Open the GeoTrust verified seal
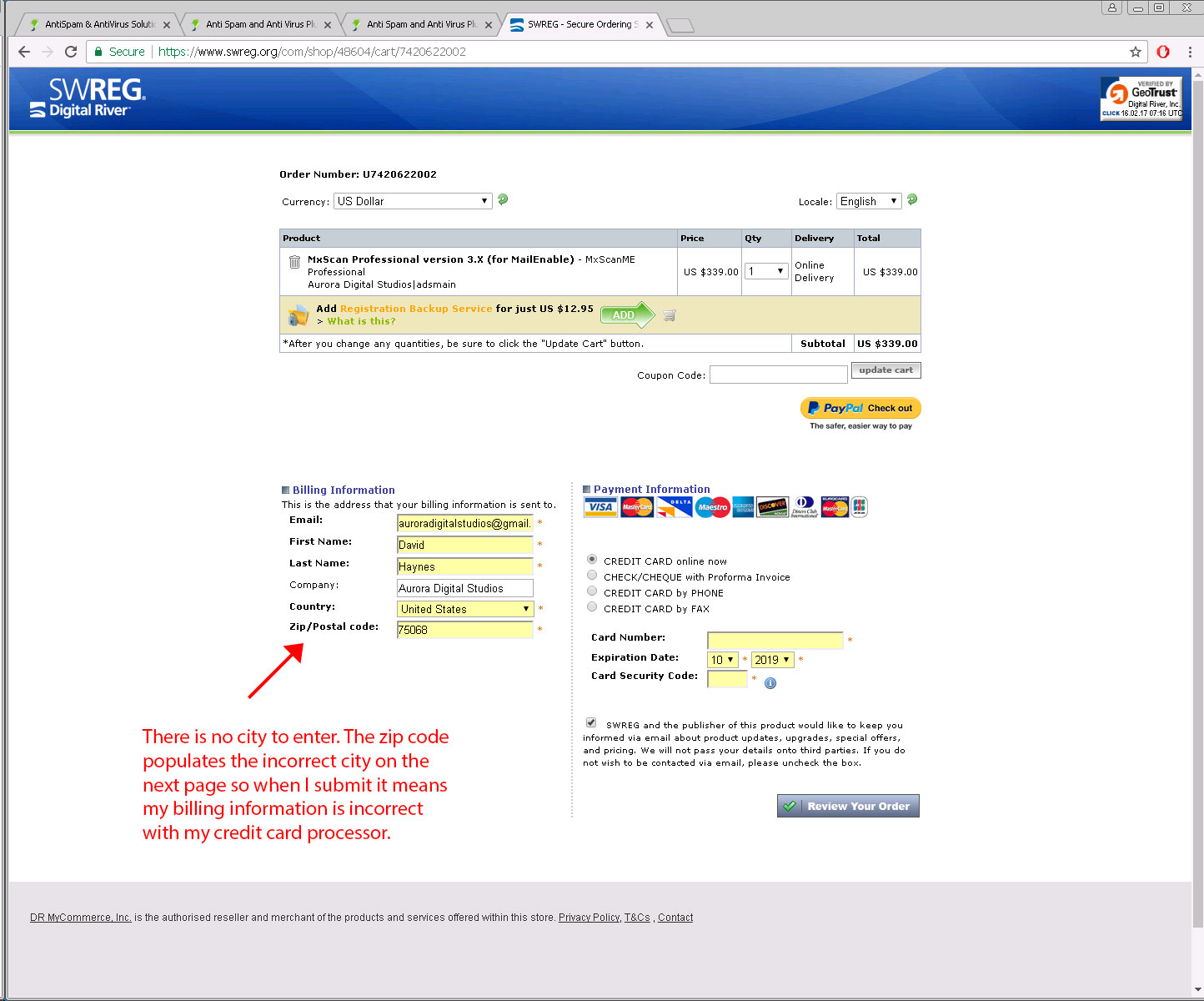The height and width of the screenshot is (1001, 1204). [x=1141, y=98]
